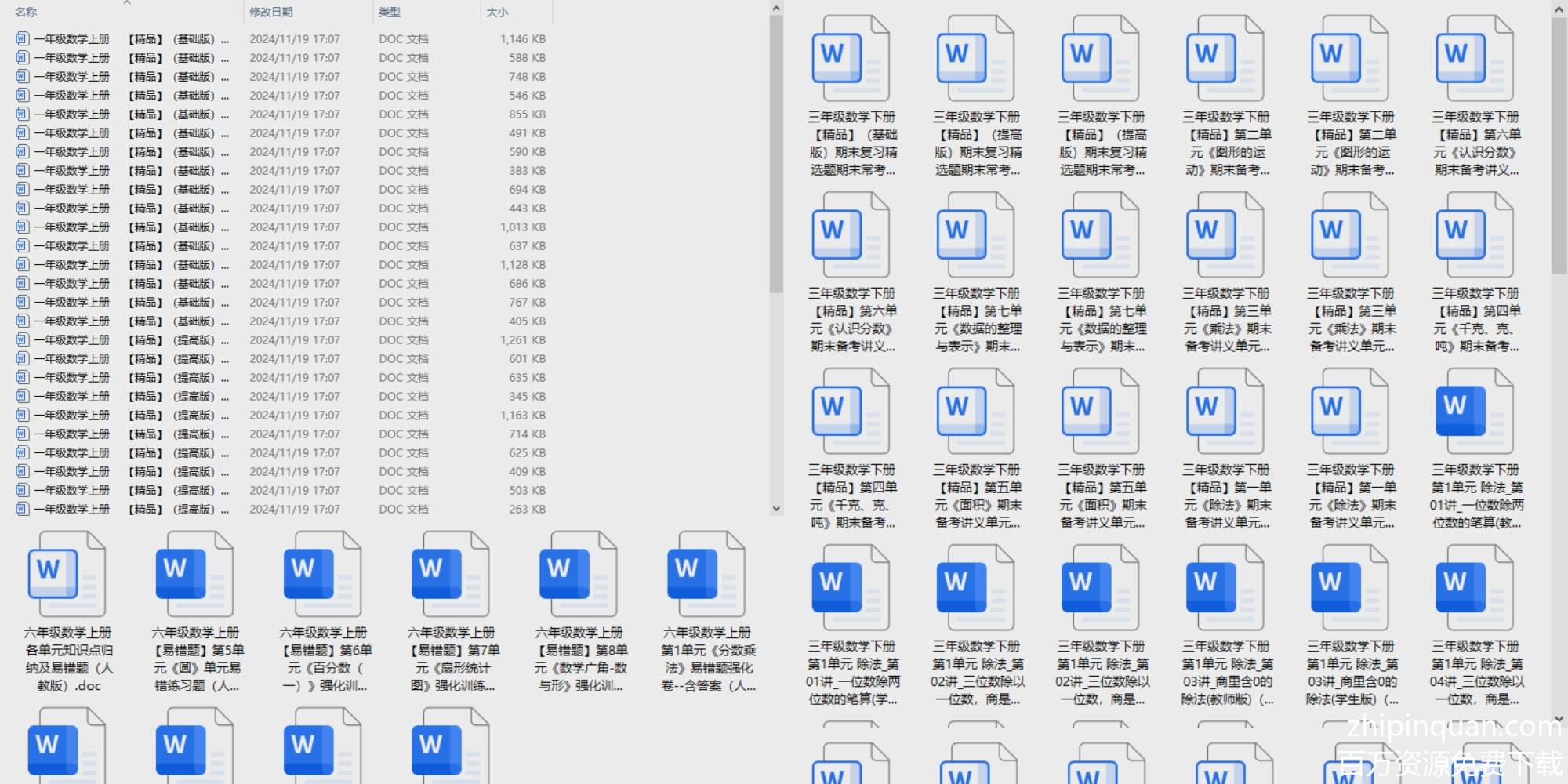Click the file list's scroll up arrow
The image size is (1568, 784).
pos(776,9)
